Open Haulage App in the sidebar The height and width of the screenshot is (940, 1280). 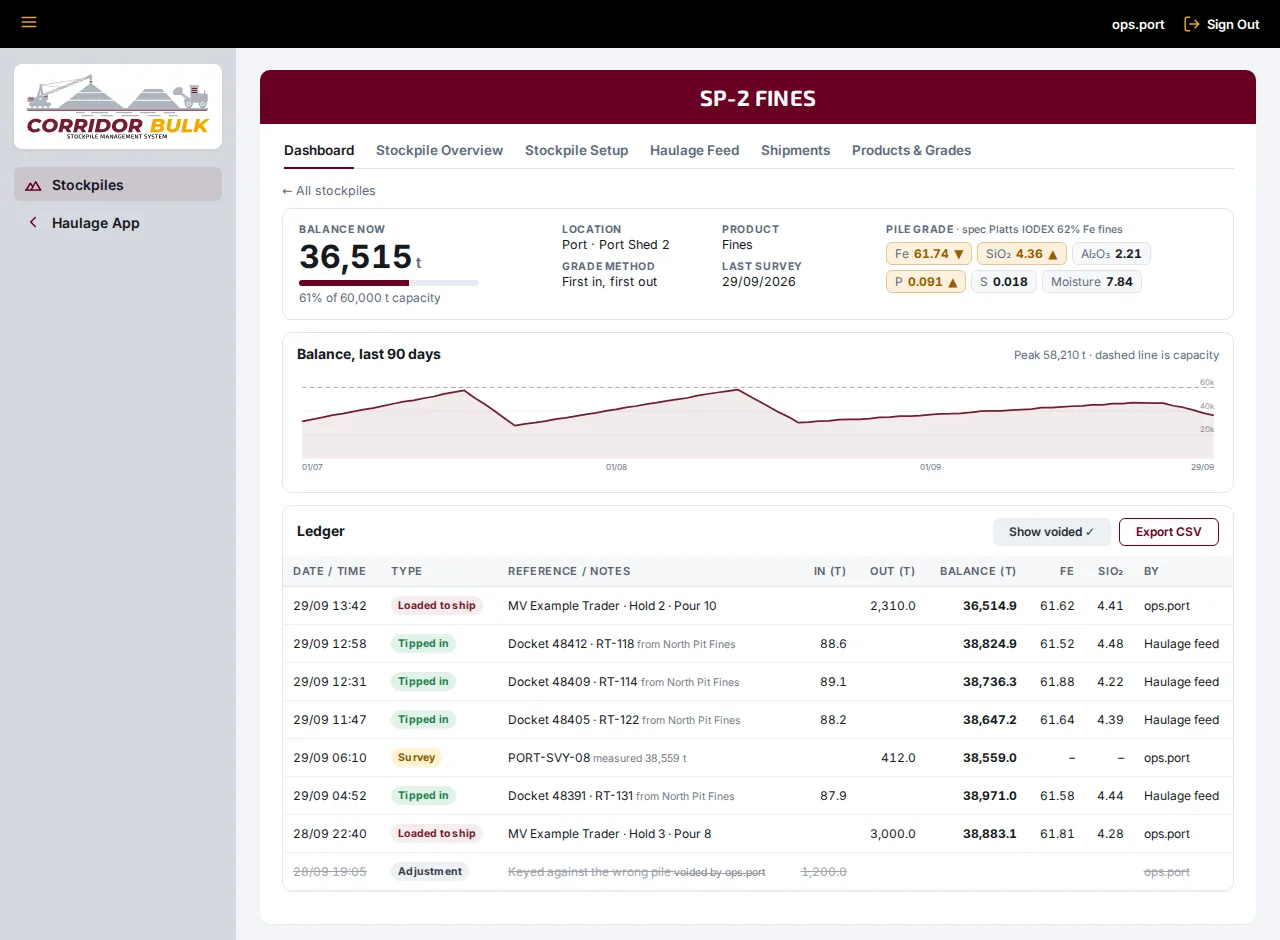(x=118, y=223)
